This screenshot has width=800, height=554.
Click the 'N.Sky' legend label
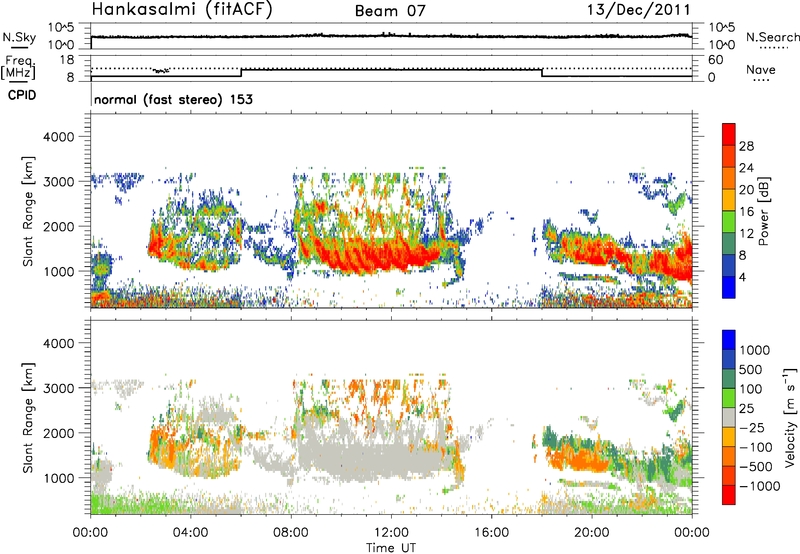click(x=19, y=37)
